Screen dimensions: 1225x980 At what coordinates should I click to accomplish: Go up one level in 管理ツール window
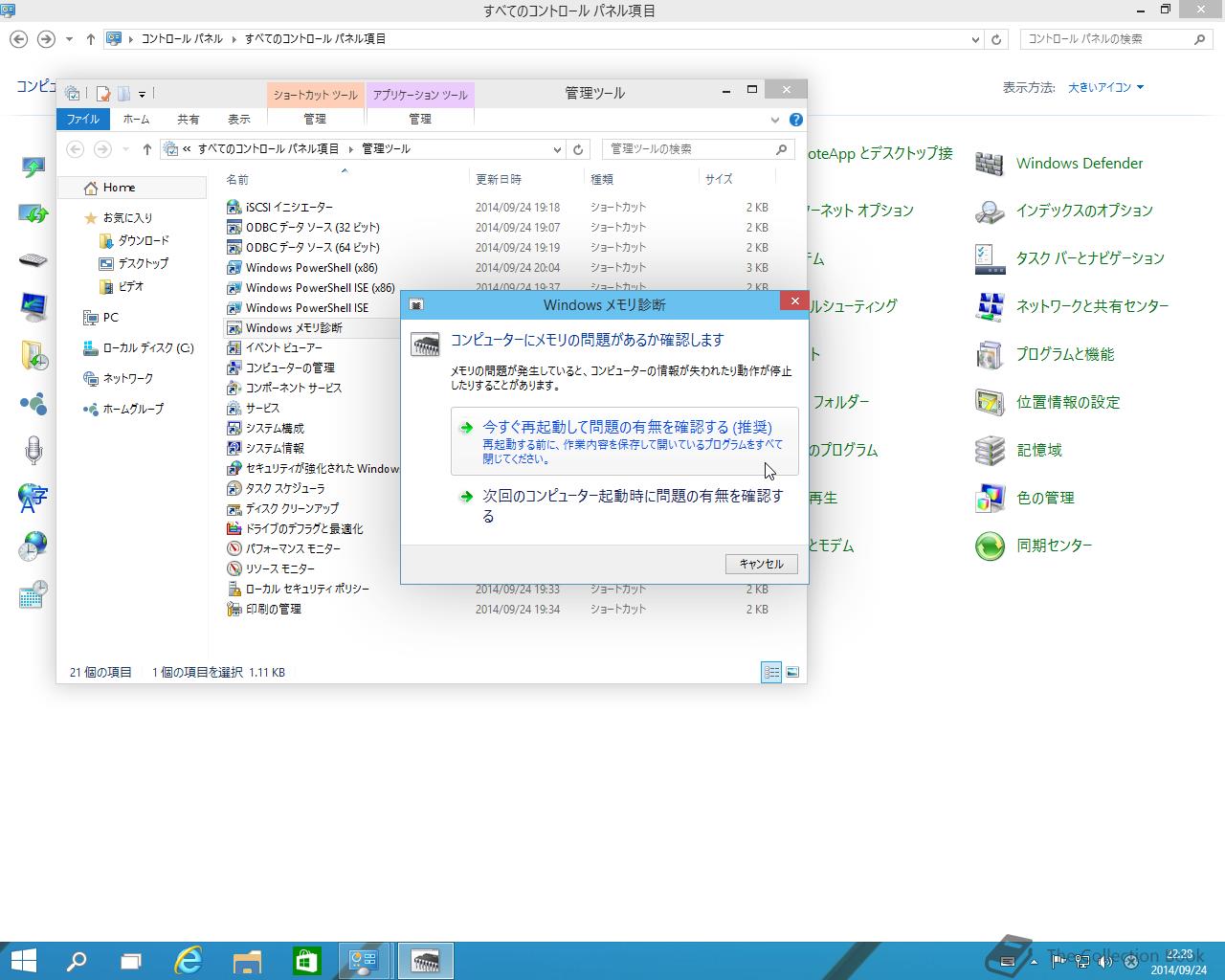coord(146,149)
